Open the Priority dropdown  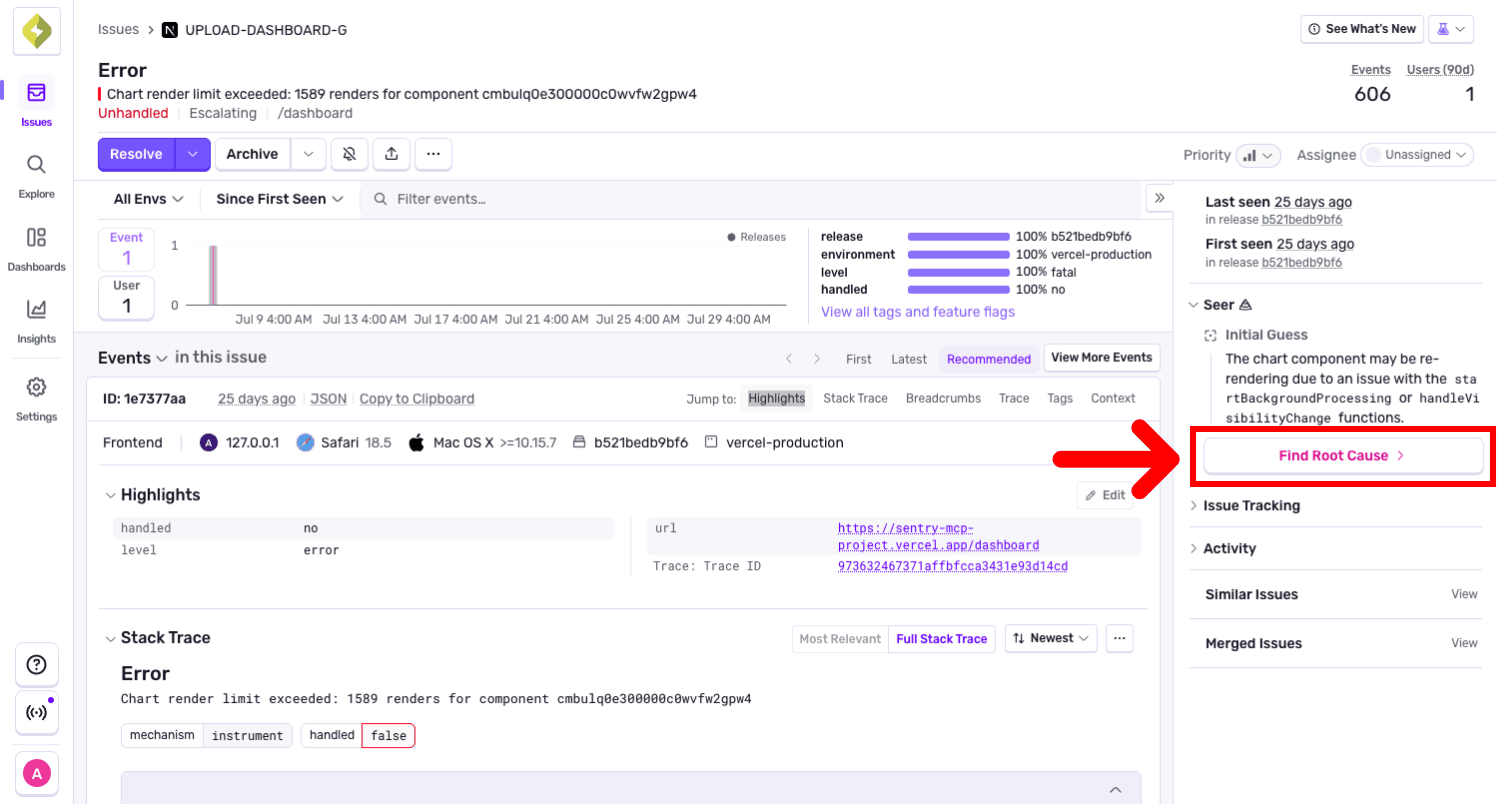click(x=1258, y=155)
